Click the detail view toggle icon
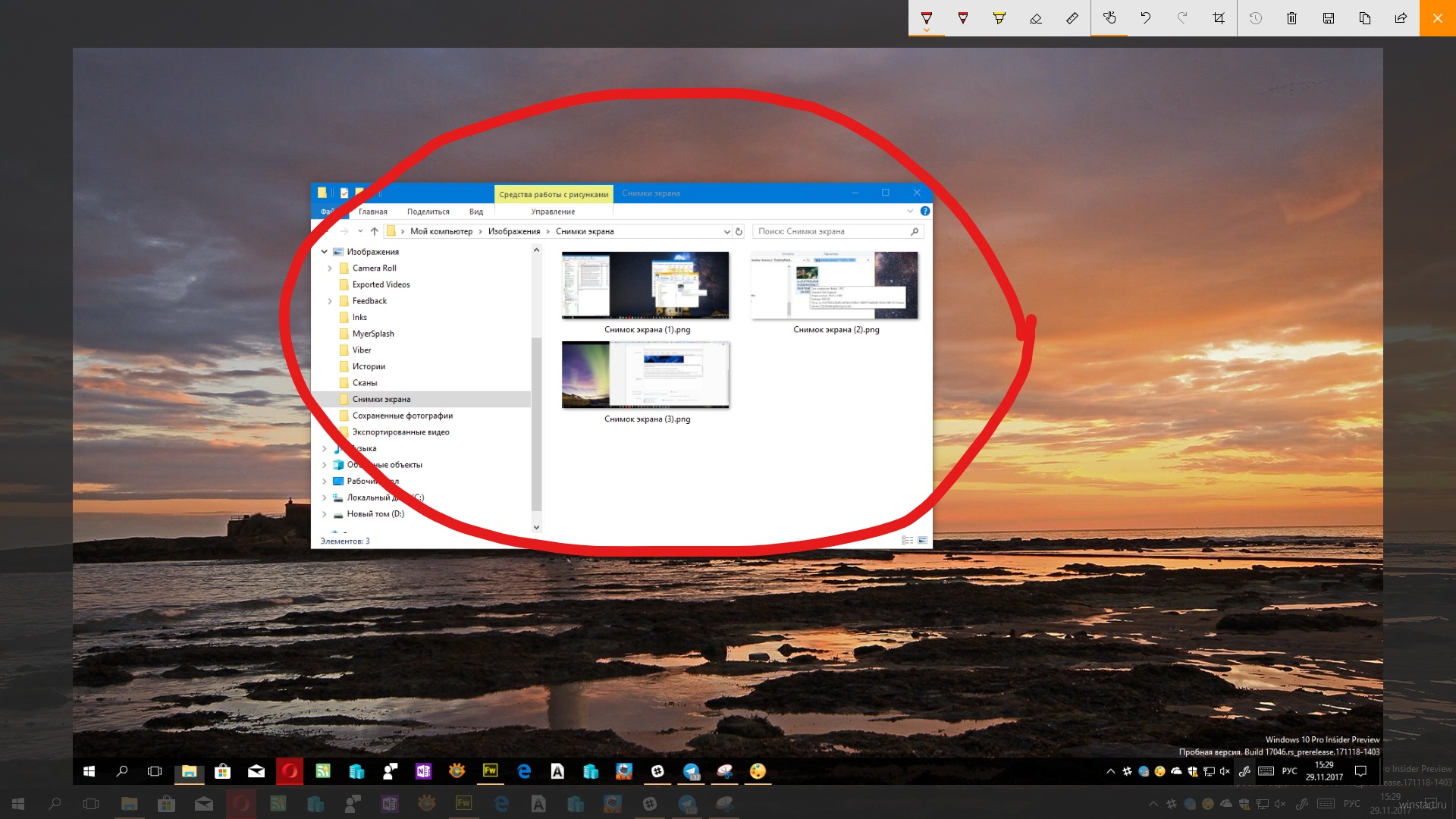This screenshot has width=1456, height=819. 907,540
